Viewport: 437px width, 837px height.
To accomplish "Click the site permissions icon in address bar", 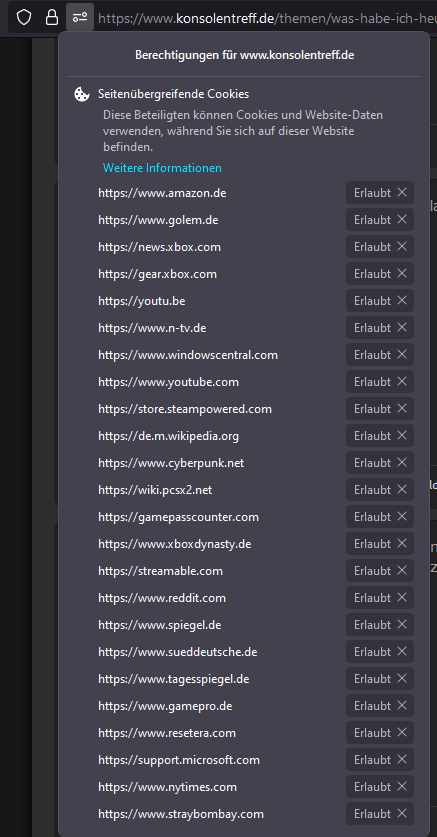I will [80, 18].
